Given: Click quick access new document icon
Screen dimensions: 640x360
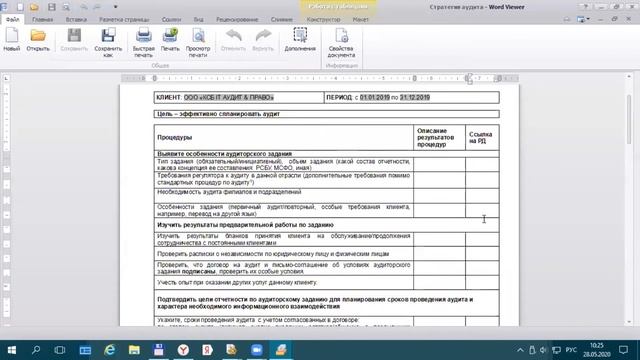Looking at the screenshot, I should (x=20, y=7).
